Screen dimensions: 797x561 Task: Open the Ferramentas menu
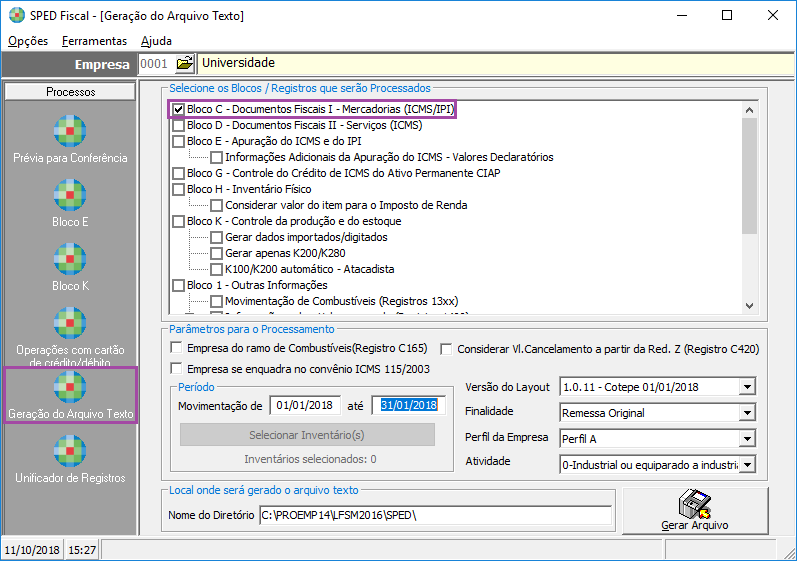(95, 41)
